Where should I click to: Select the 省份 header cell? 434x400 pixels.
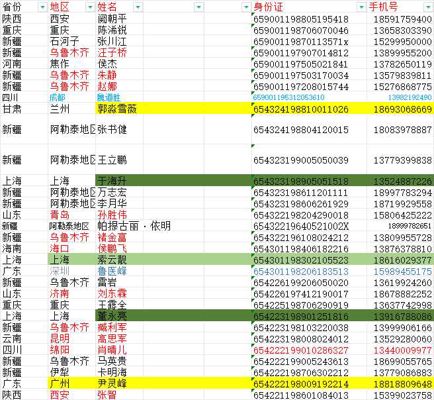tap(24, 7)
